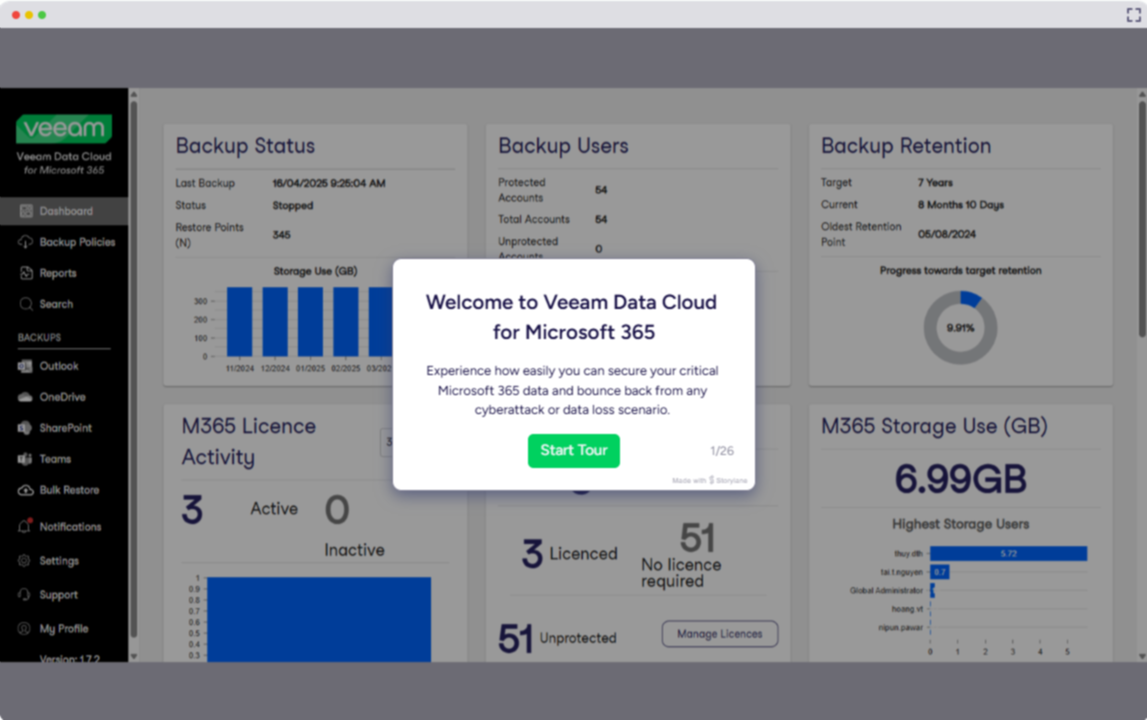This screenshot has height=720, width=1147.
Task: Open the Backup Policies menu item
Action: click(77, 242)
